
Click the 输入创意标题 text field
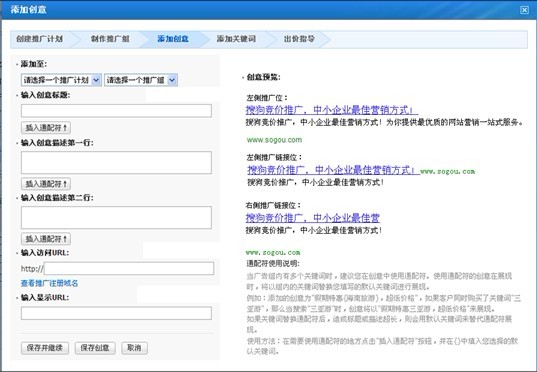point(116,111)
